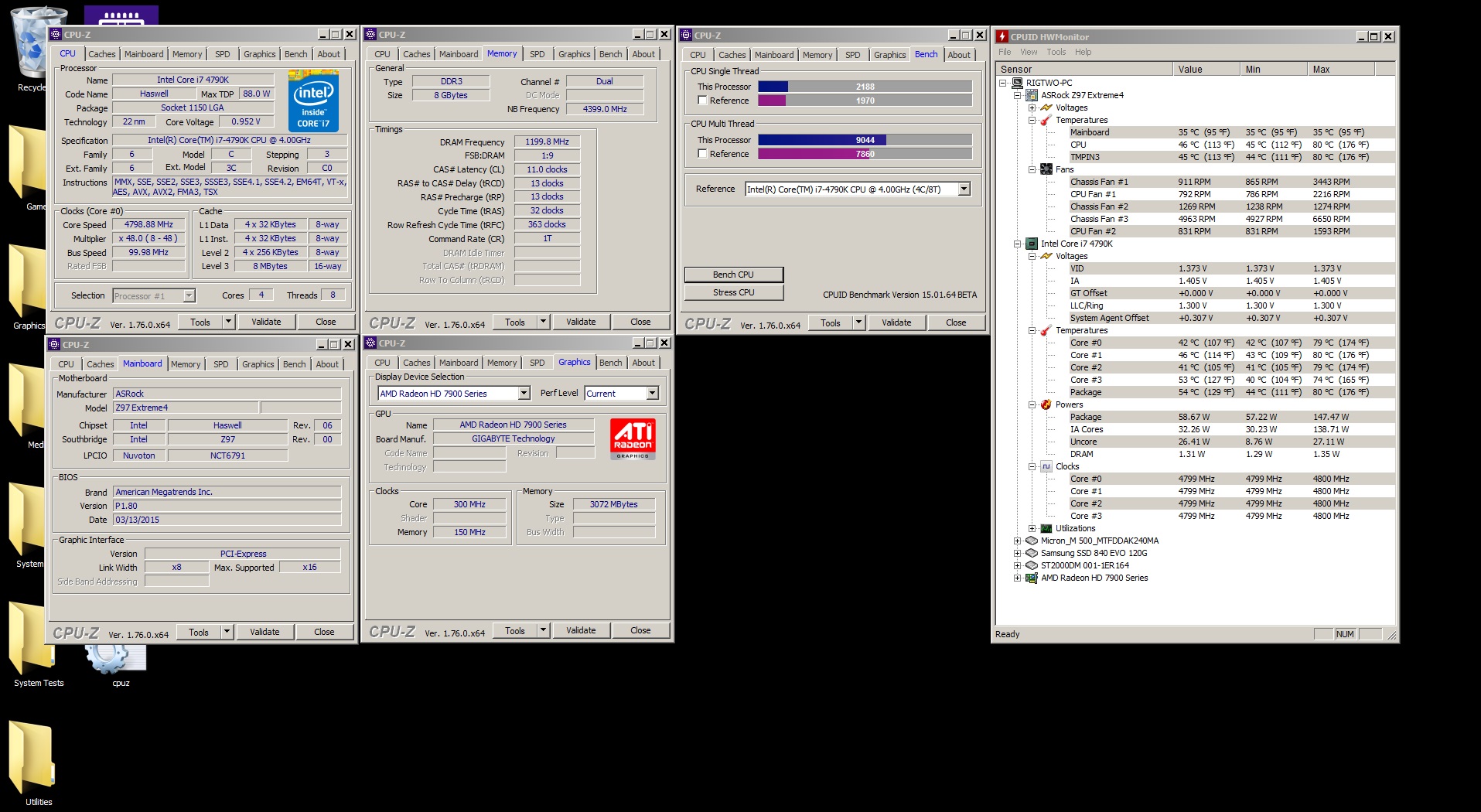The image size is (1481, 812).
Task: Click the ASRock Z97 Extreme4 motherboard icon
Action: pyautogui.click(x=1032, y=95)
